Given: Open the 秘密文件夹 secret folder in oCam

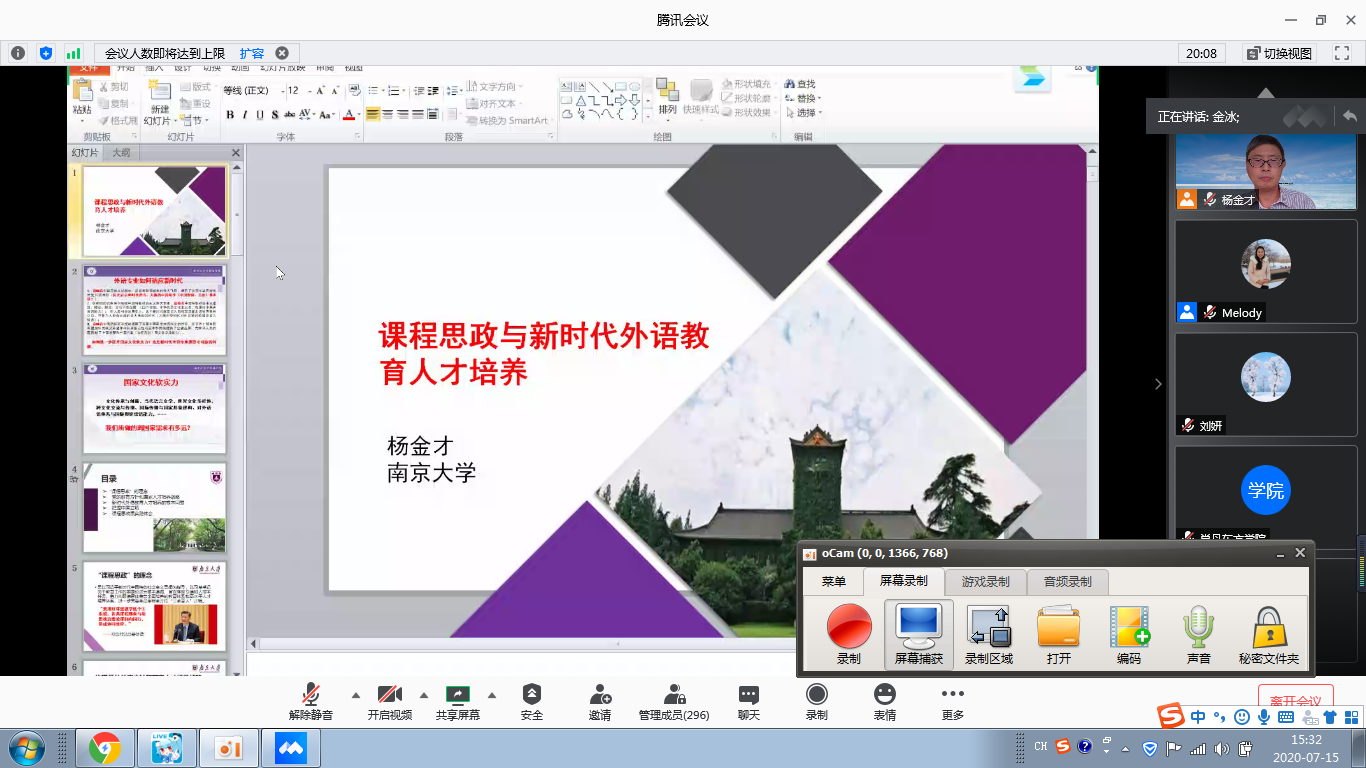Looking at the screenshot, I should (x=1268, y=629).
